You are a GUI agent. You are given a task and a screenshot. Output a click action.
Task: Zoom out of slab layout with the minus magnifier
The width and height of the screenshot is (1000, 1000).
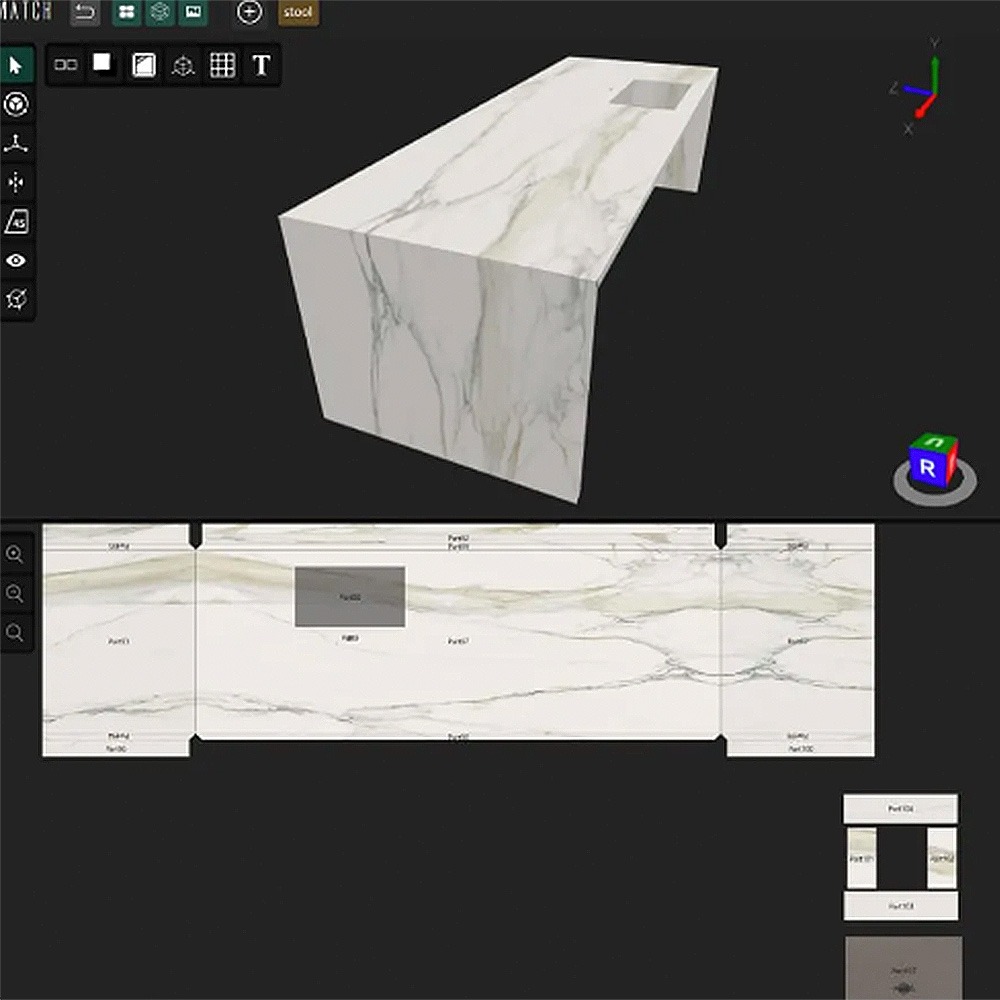15,593
